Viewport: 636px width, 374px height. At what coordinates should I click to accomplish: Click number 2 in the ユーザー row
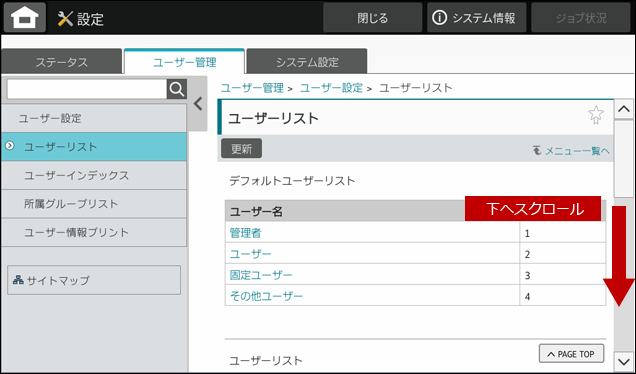click(x=527, y=254)
